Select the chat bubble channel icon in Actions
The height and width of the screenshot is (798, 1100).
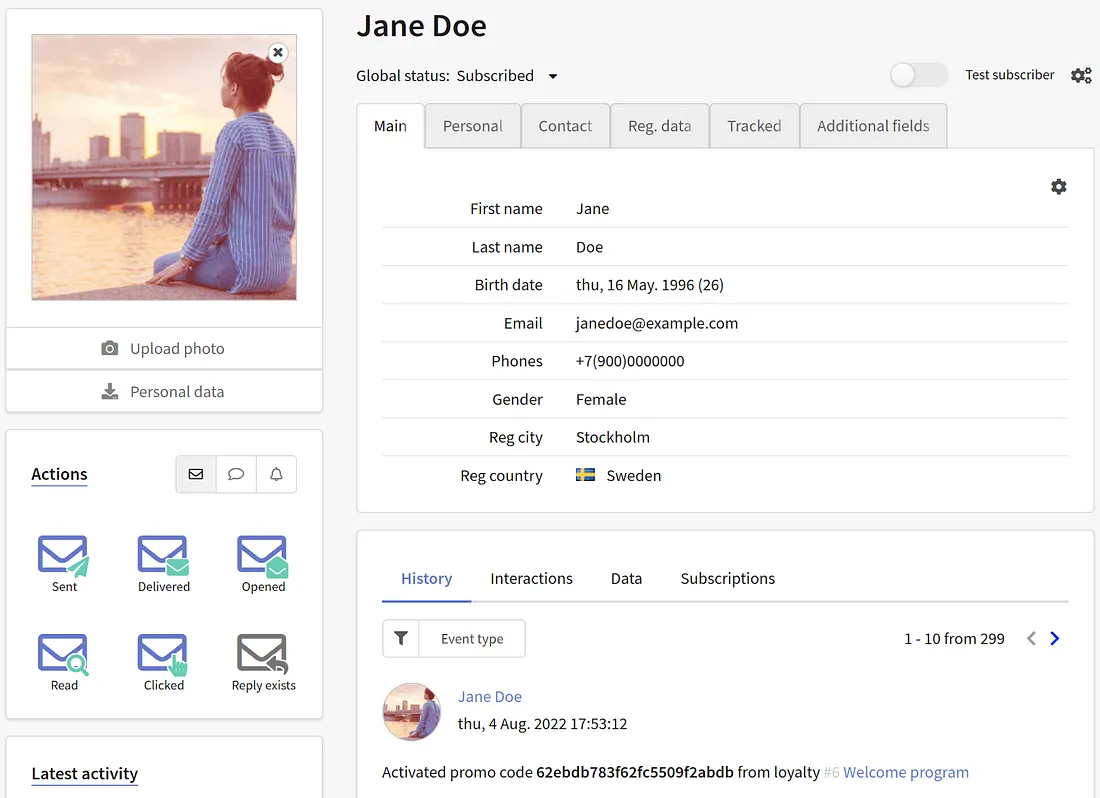click(236, 474)
